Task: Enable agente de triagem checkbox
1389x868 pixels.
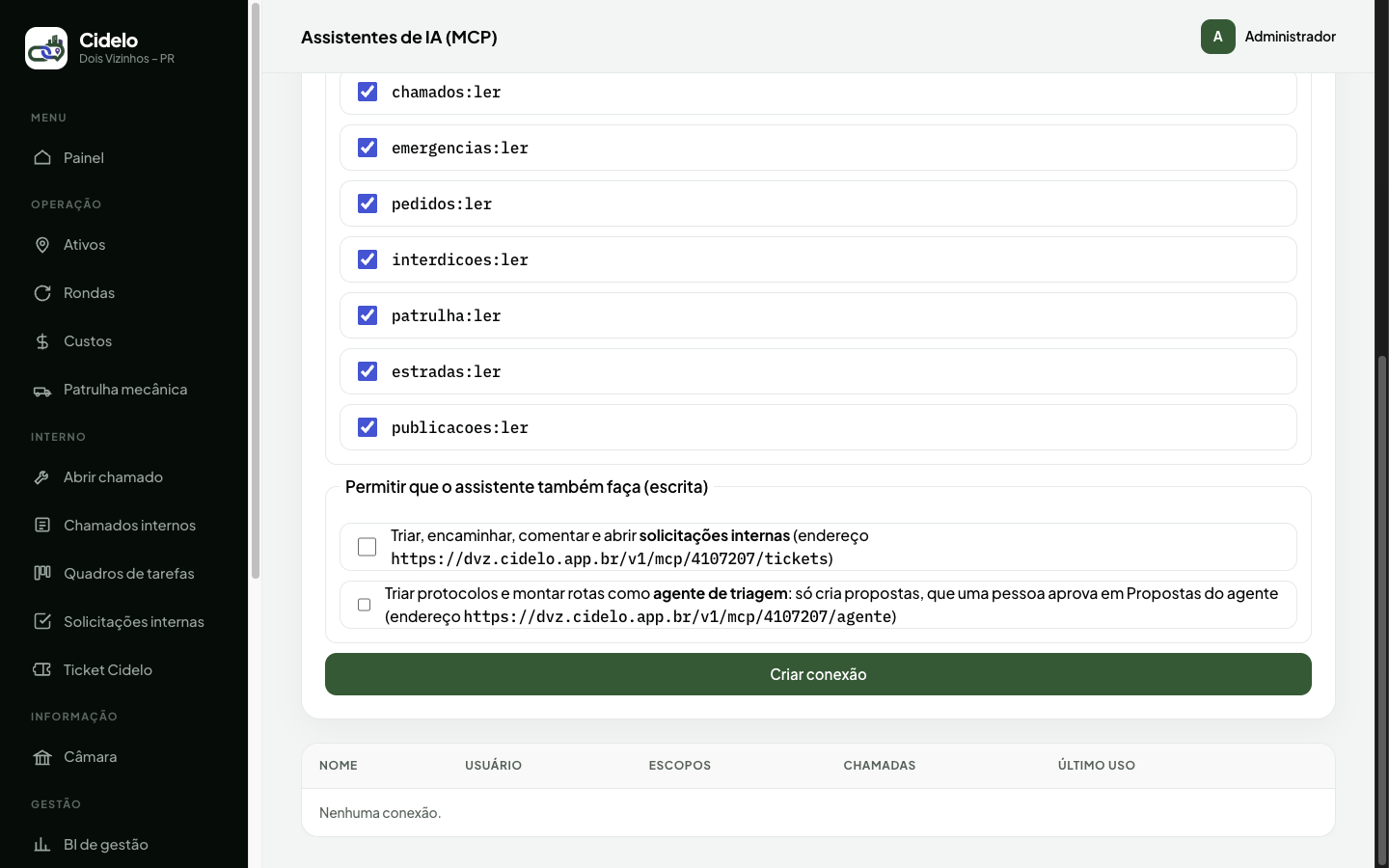Action: [x=364, y=605]
